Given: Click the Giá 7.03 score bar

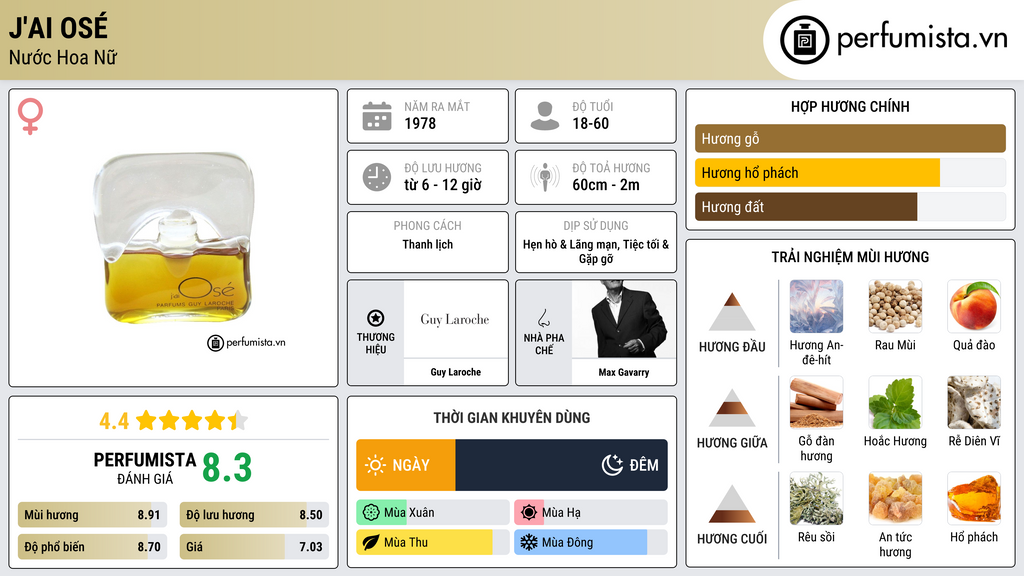Looking at the screenshot, I should coord(254,547).
